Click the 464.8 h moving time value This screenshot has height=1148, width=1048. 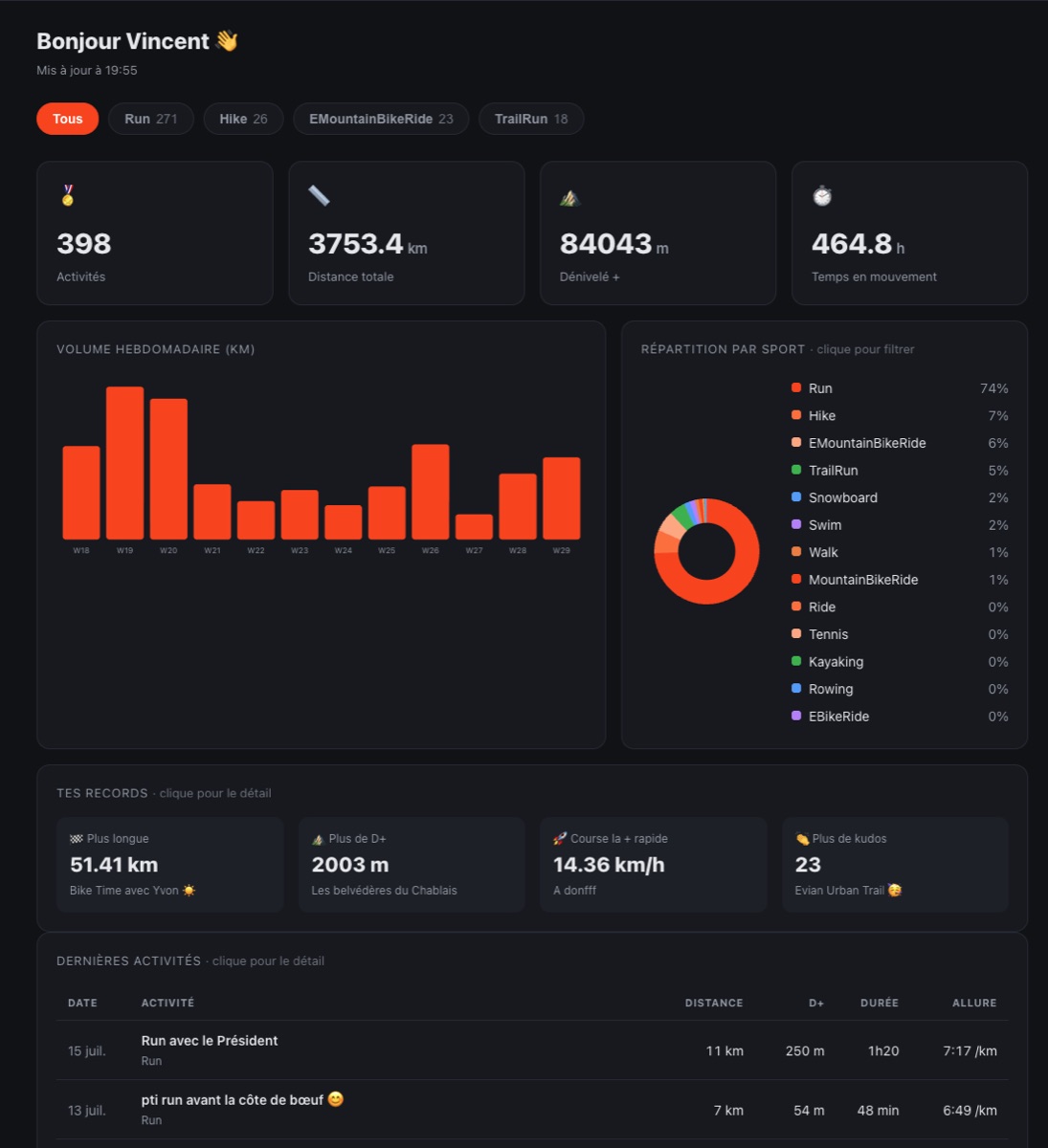pos(858,244)
